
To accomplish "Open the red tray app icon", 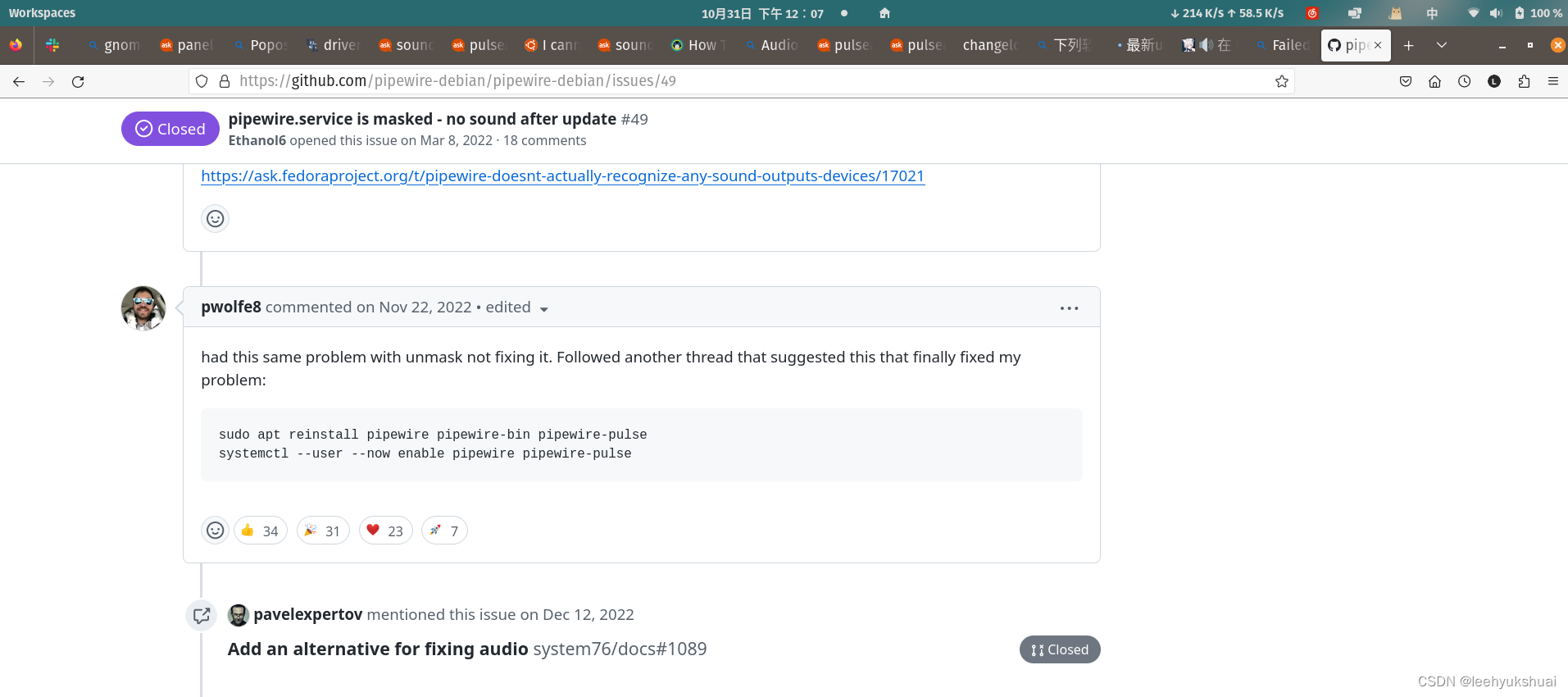I will [1312, 13].
